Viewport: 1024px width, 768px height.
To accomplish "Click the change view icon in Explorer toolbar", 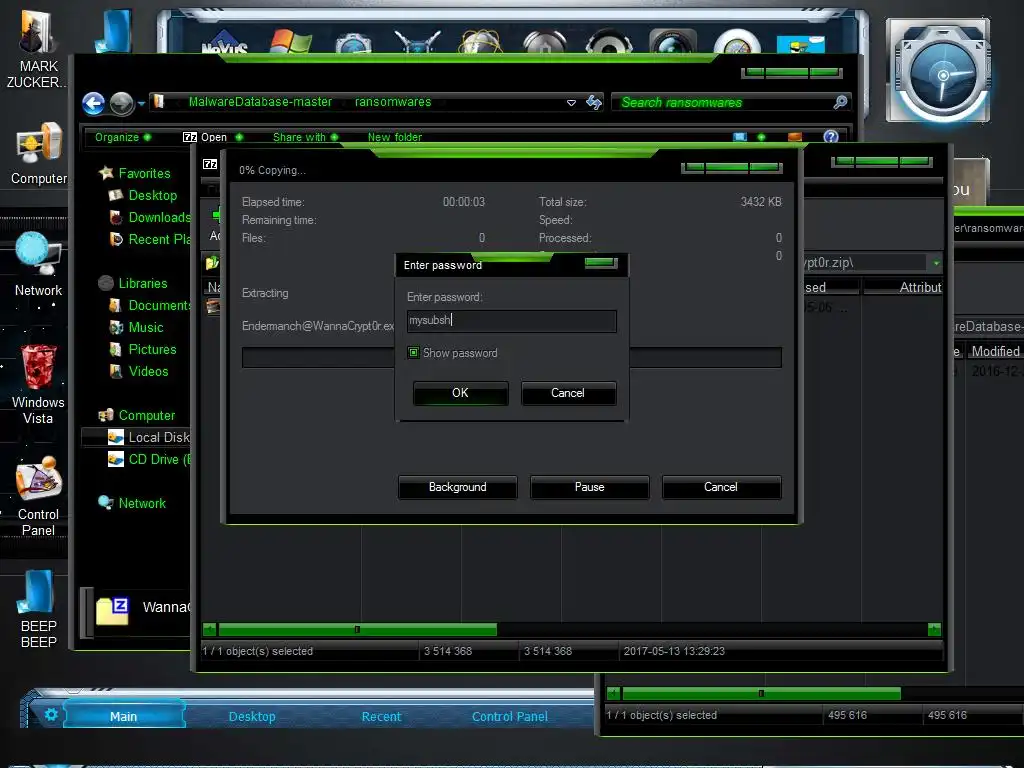I will (x=739, y=137).
